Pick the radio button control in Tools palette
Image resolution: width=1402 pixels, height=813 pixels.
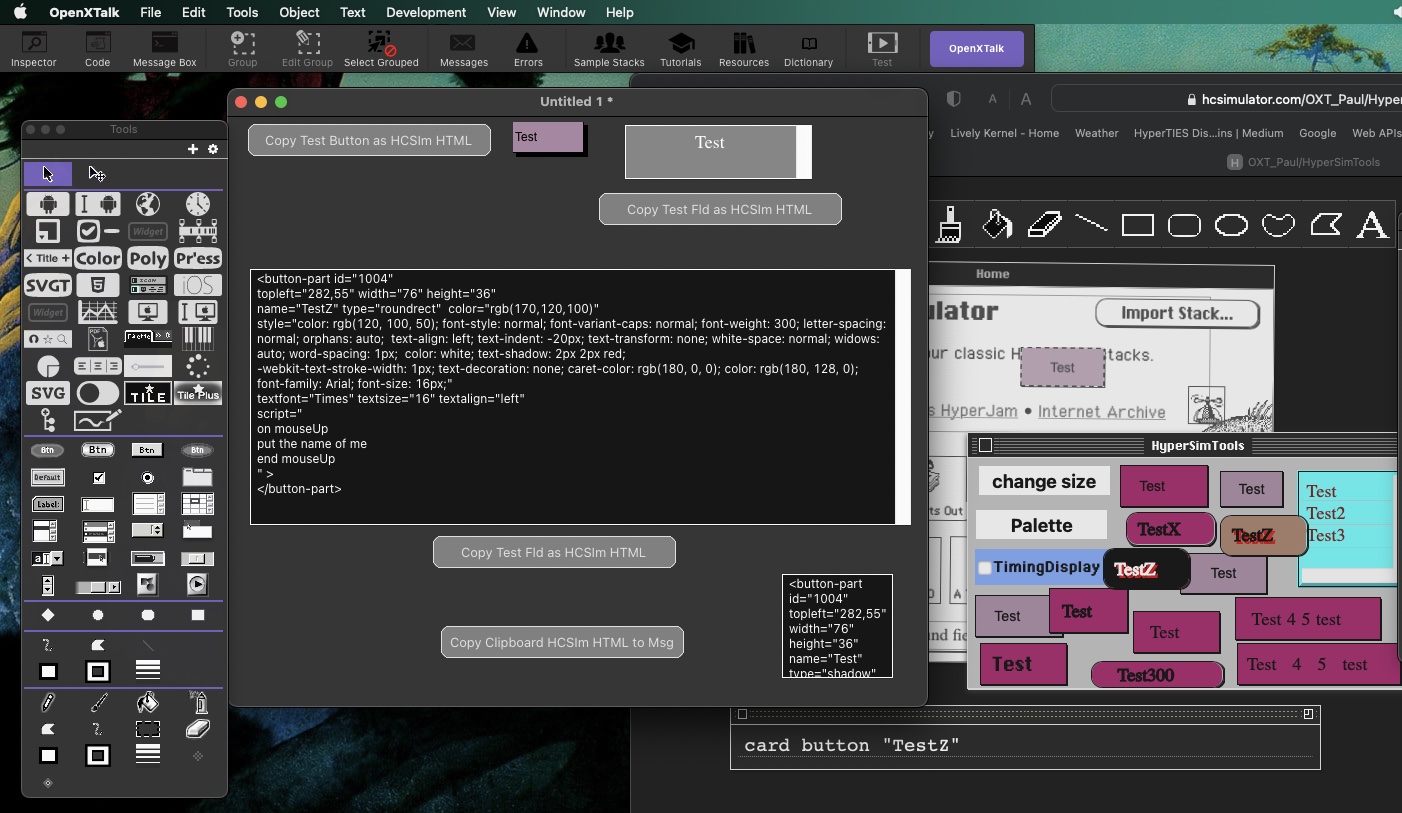pos(148,477)
